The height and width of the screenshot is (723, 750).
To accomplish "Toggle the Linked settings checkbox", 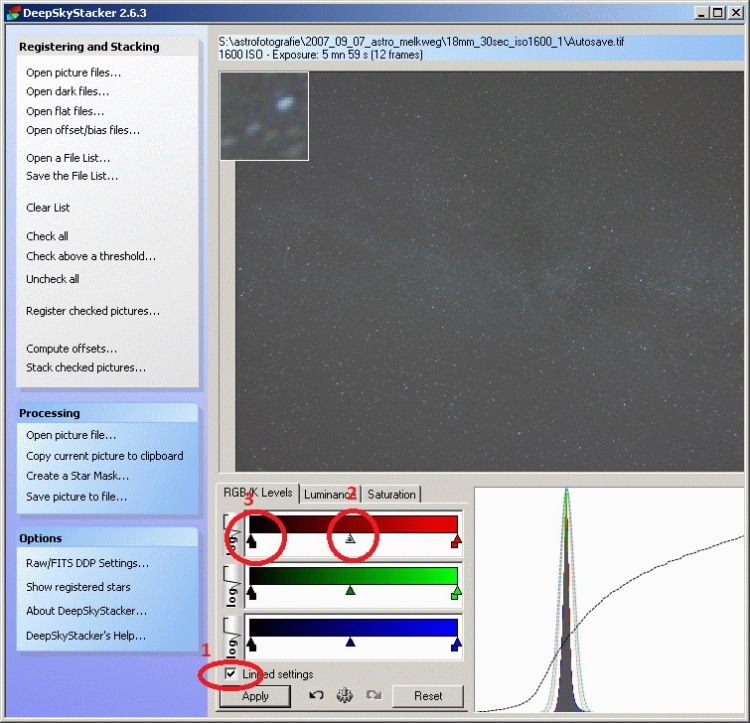I will click(x=231, y=674).
